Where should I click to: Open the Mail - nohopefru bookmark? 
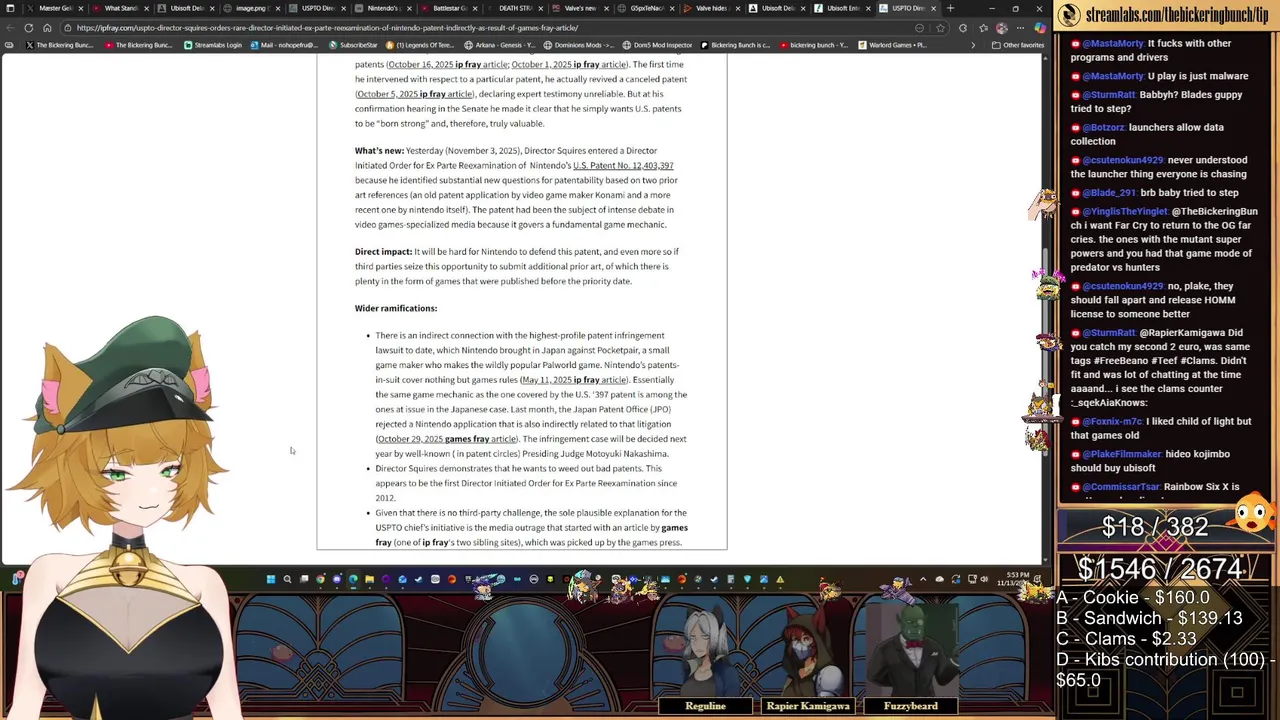(x=284, y=45)
